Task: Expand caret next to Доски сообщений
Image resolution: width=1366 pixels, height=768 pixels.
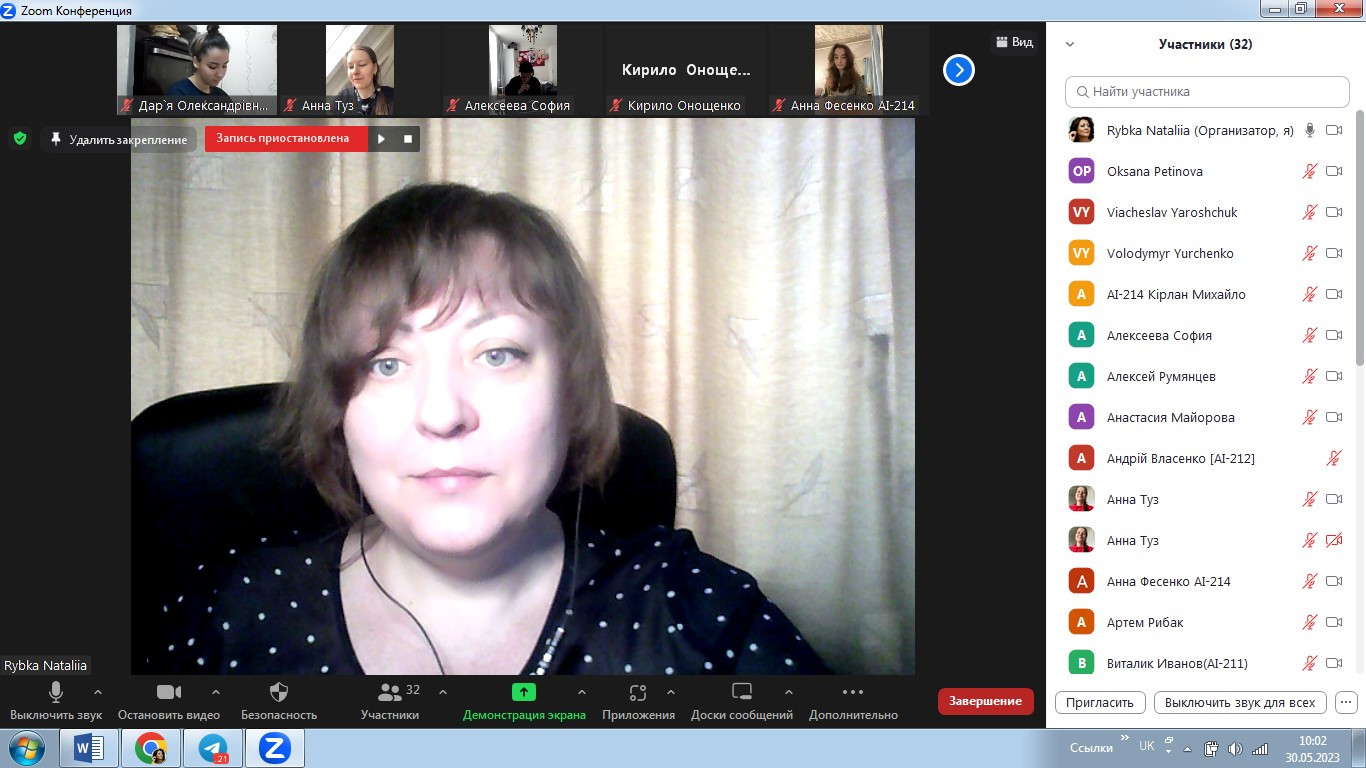Action: [x=789, y=691]
